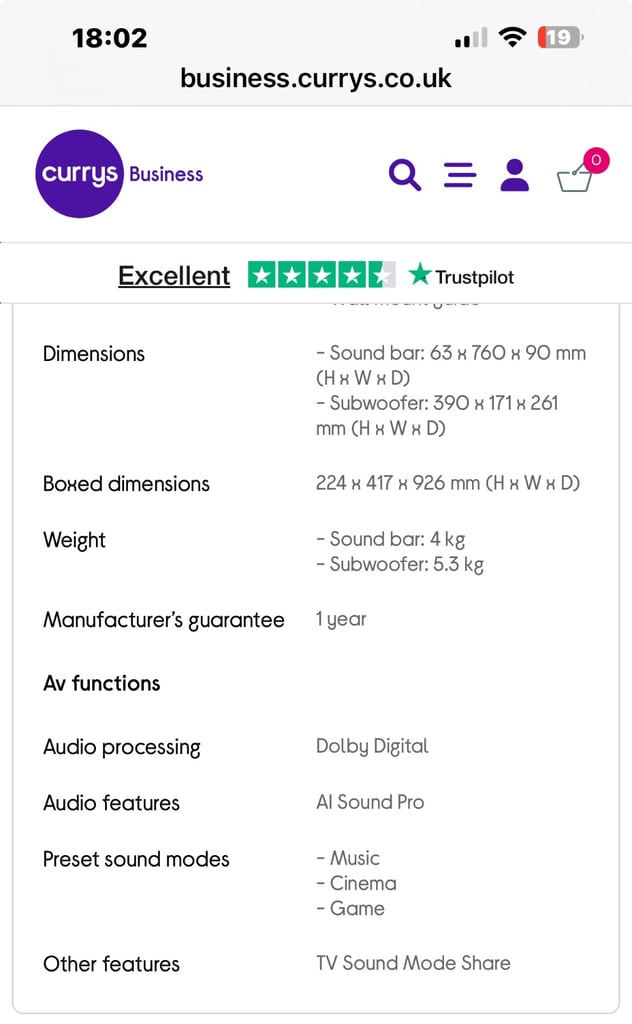Screen dimensions: 632x1024
Task: Open the Excellent Trustpilot rating link
Action: coord(174,276)
